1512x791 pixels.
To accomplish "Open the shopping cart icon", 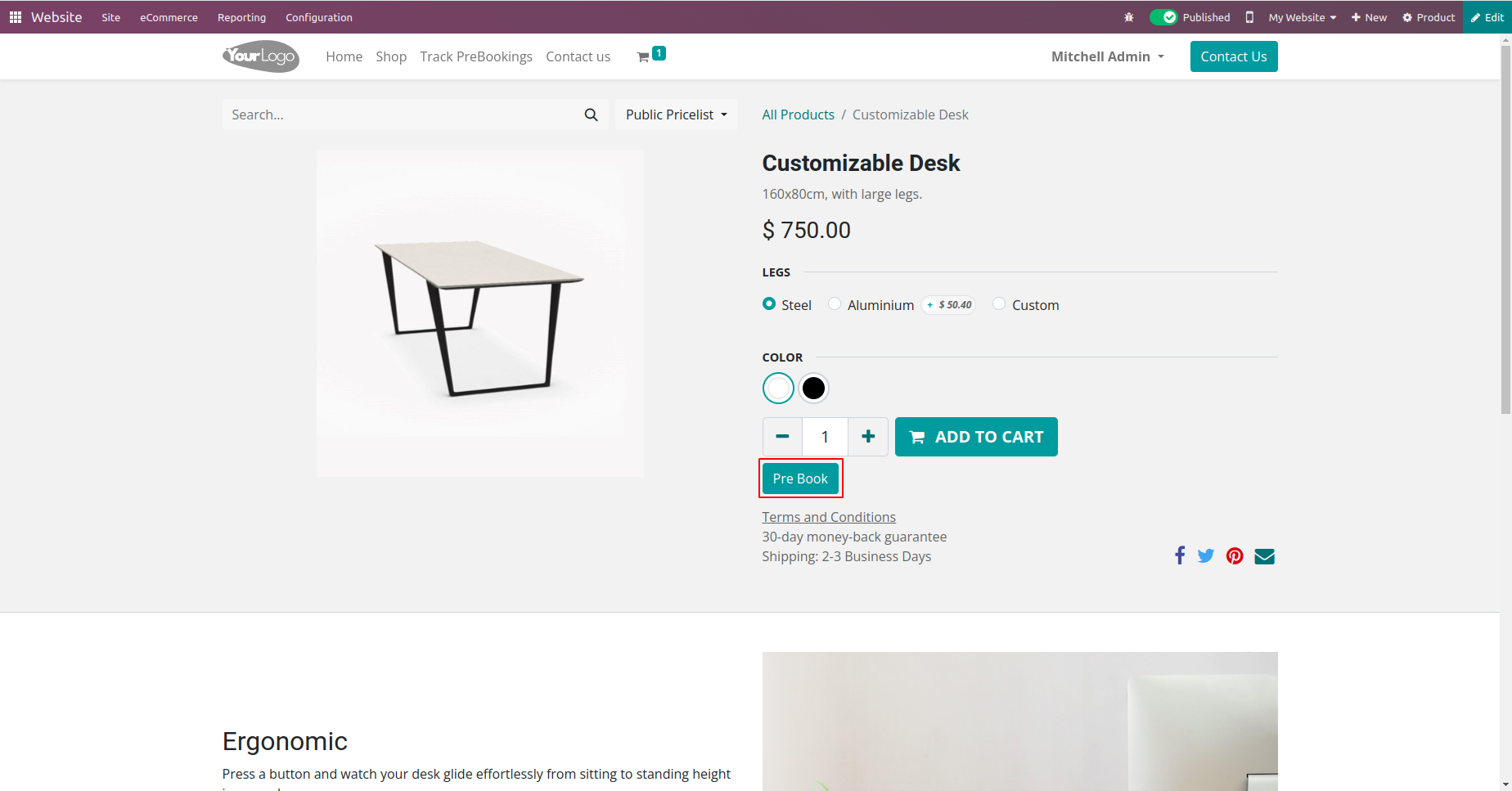I will 644,56.
